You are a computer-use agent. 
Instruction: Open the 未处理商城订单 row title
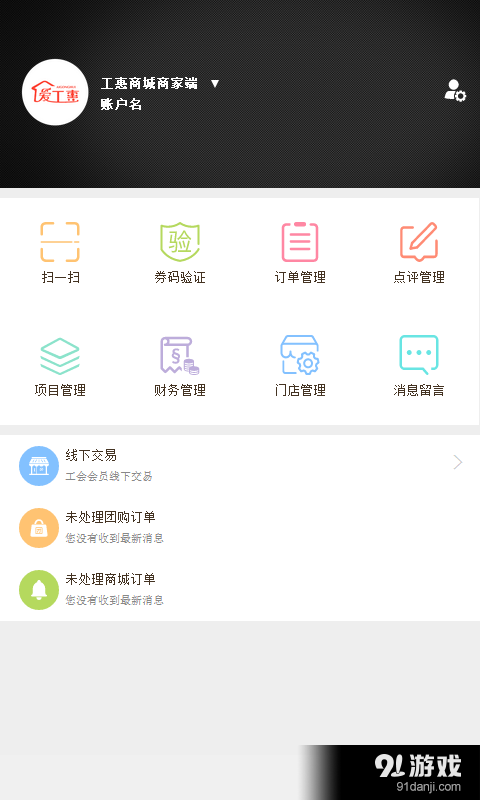[110, 579]
